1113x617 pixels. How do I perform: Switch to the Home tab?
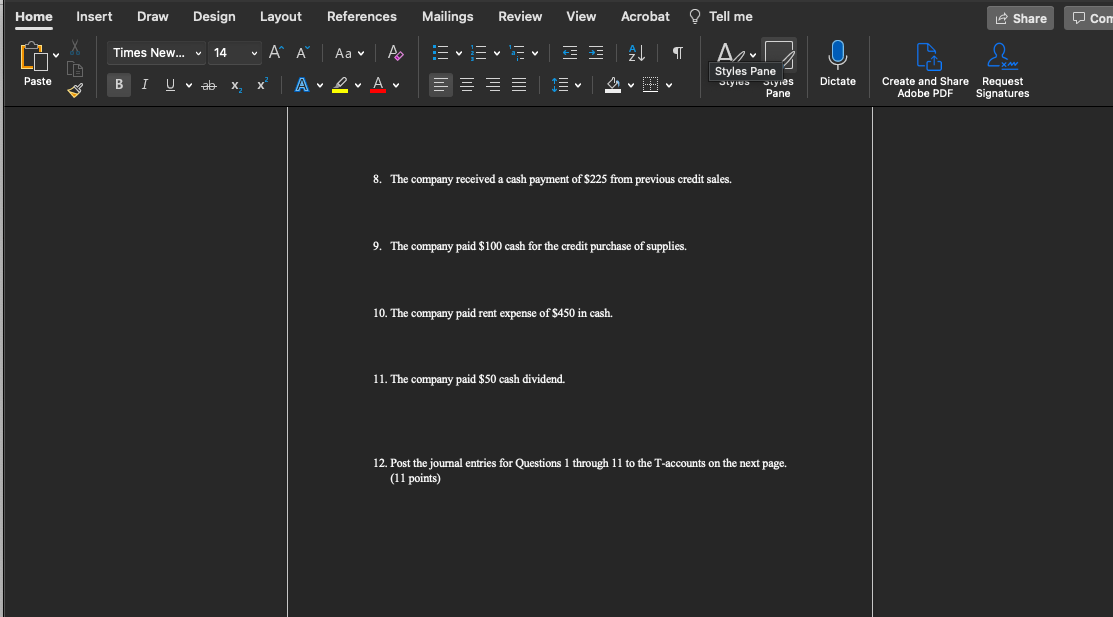[33, 16]
